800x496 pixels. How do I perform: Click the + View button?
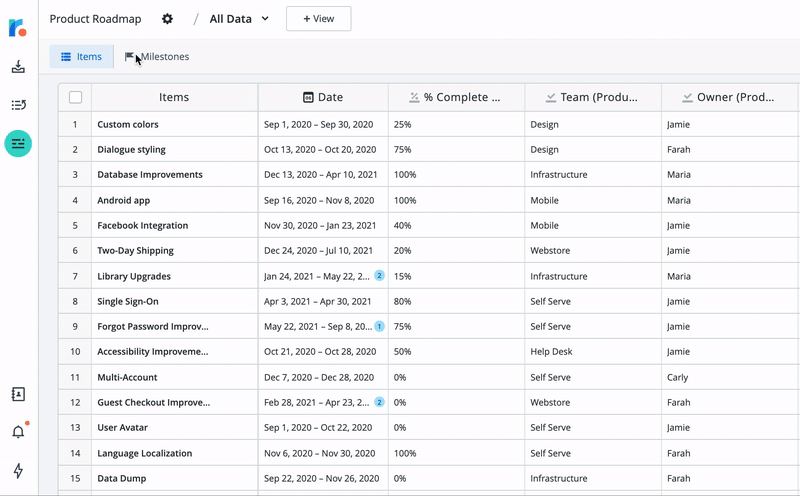click(318, 19)
